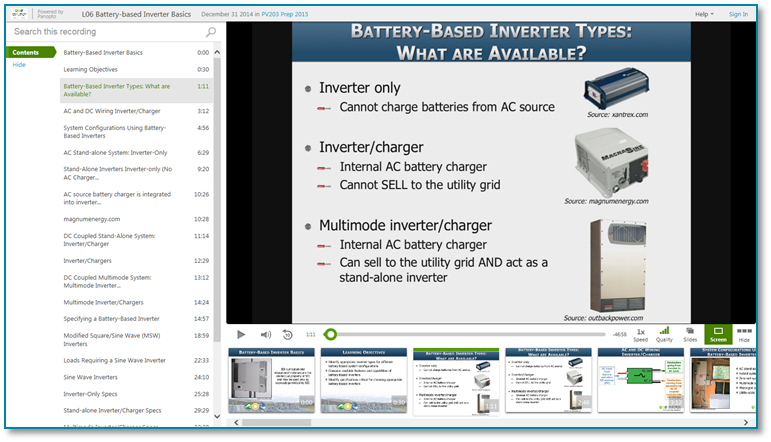Open the playback Speed control

tap(640, 335)
